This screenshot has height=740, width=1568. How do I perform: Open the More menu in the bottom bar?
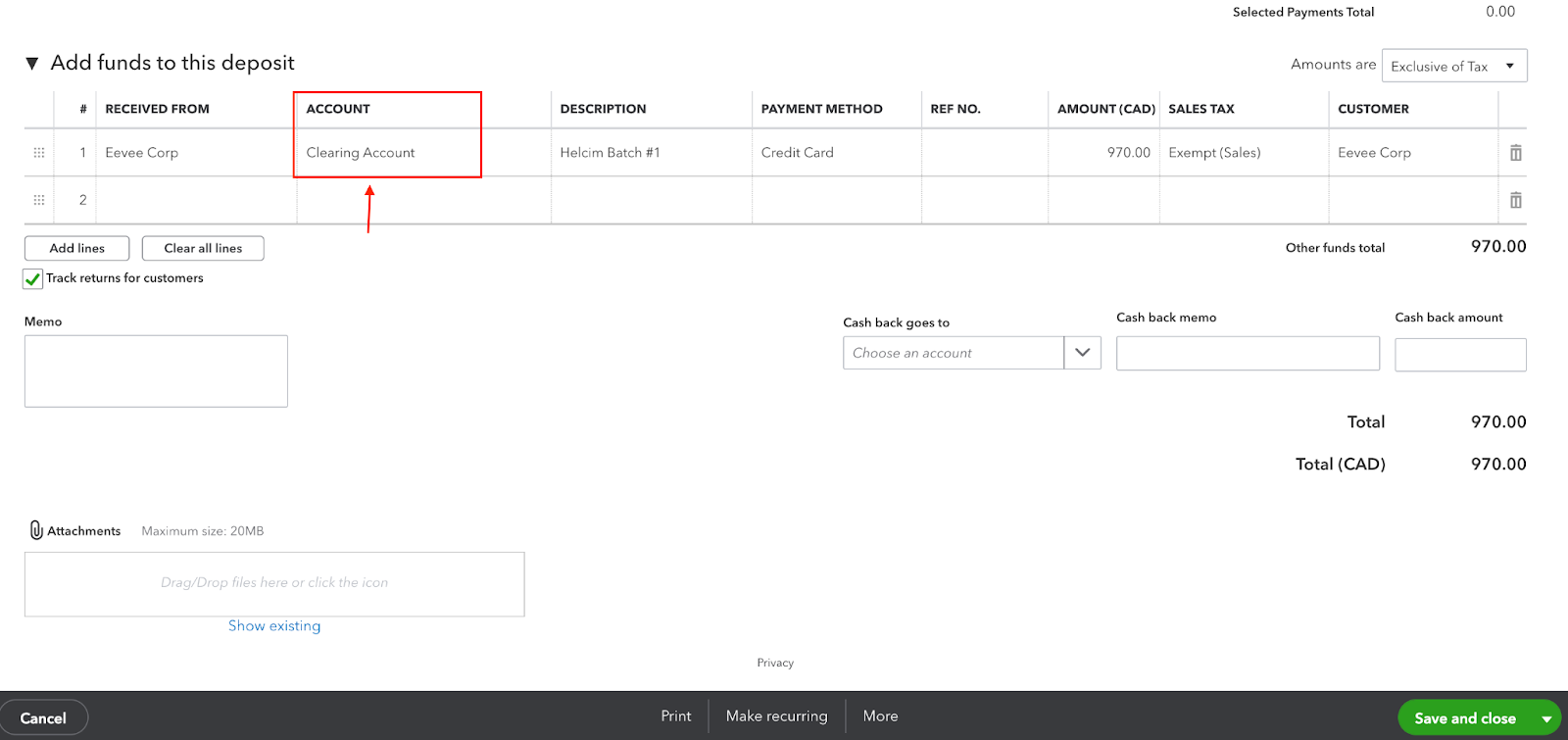880,716
